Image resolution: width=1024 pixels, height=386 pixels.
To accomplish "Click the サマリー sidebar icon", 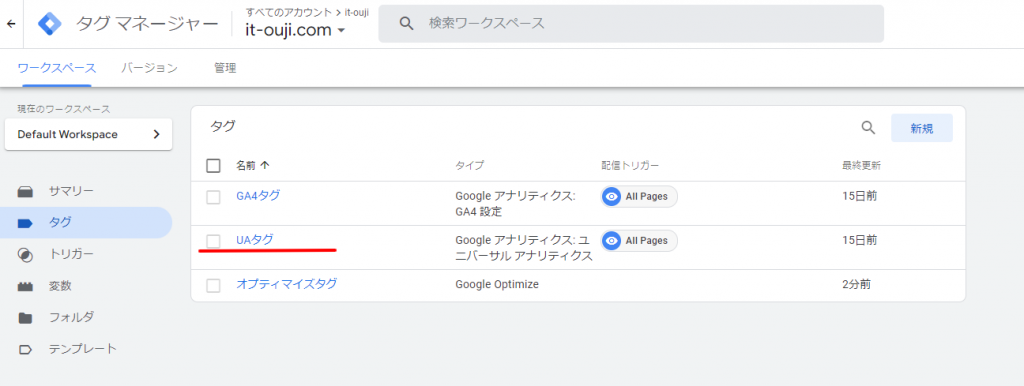I will coord(25,191).
